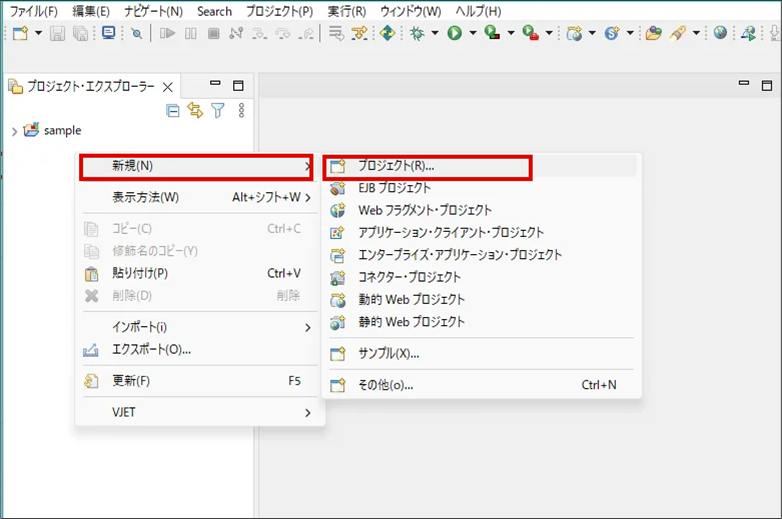Open the Project Explorer view menu (three dots)
The height and width of the screenshot is (519, 782).
pyautogui.click(x=241, y=111)
